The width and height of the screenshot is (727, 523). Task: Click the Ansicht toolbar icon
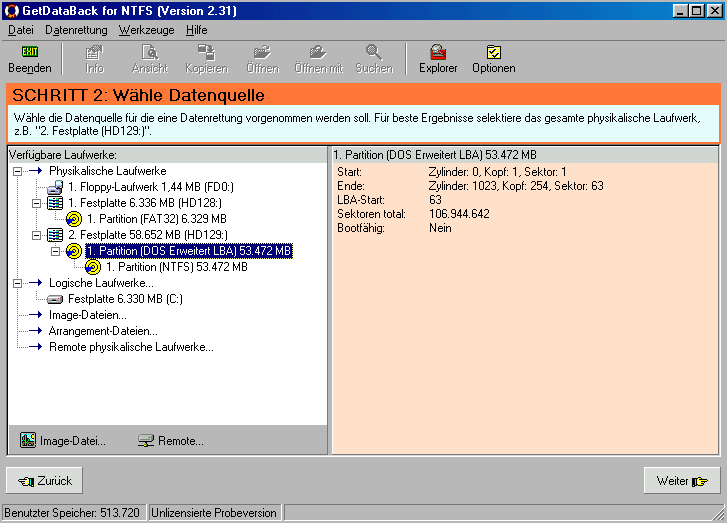[150, 52]
